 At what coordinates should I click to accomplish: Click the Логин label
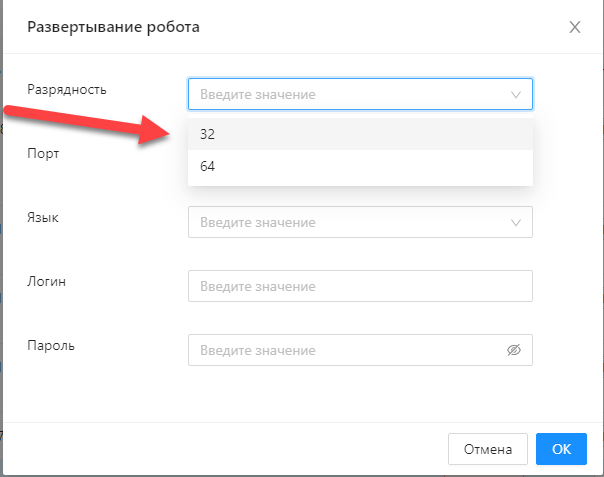[x=46, y=282]
